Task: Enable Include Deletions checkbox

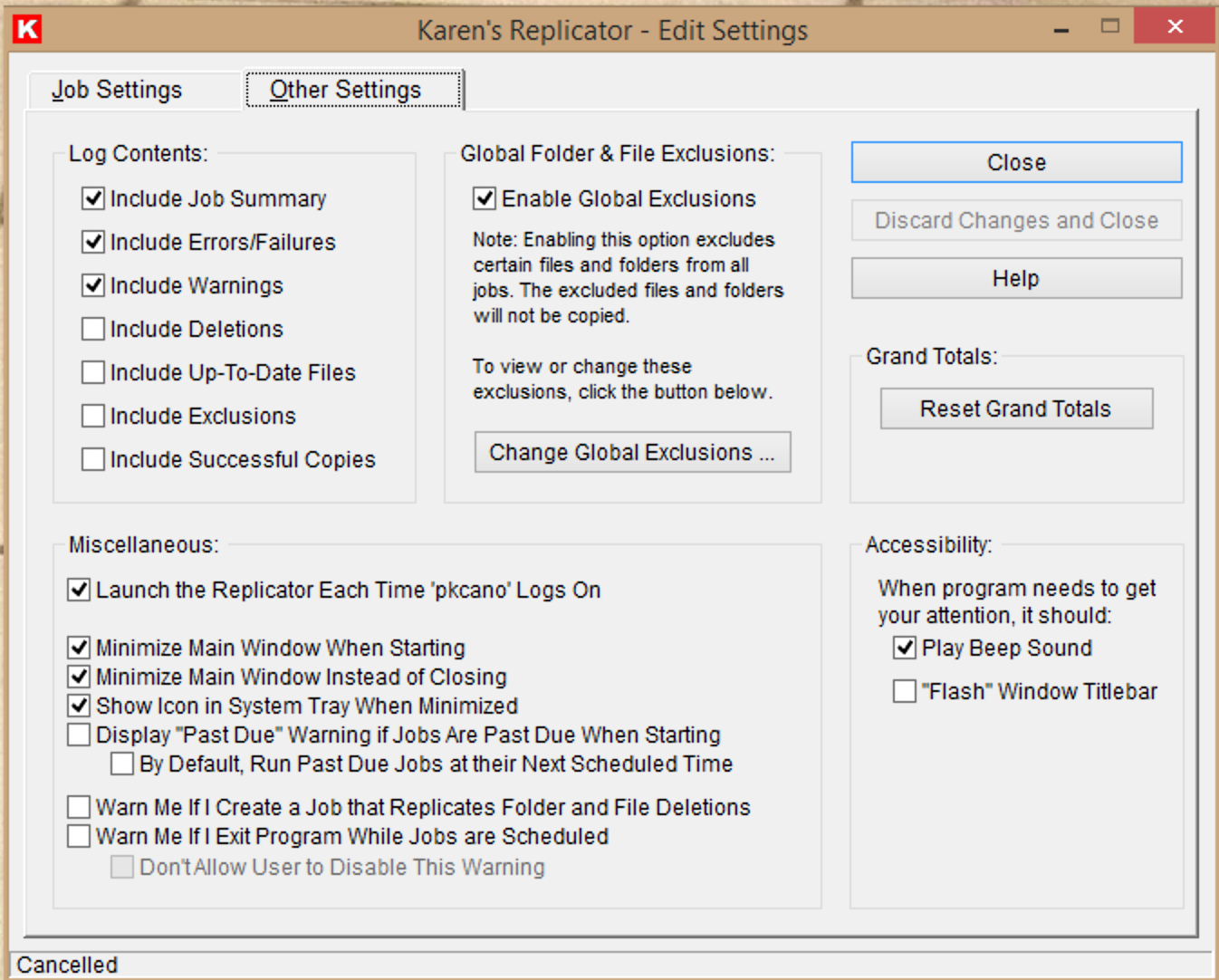Action: point(93,329)
